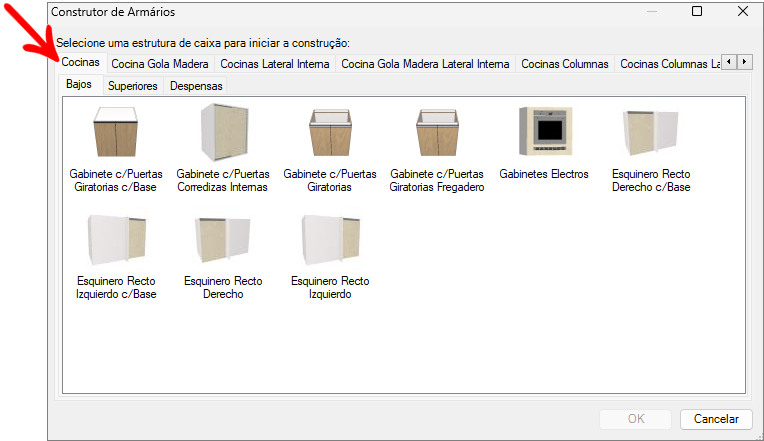Viewport: 764px width, 441px height.
Task: Click the Gabinete c/Puertas Giratorias Fregadero label
Action: point(437,180)
